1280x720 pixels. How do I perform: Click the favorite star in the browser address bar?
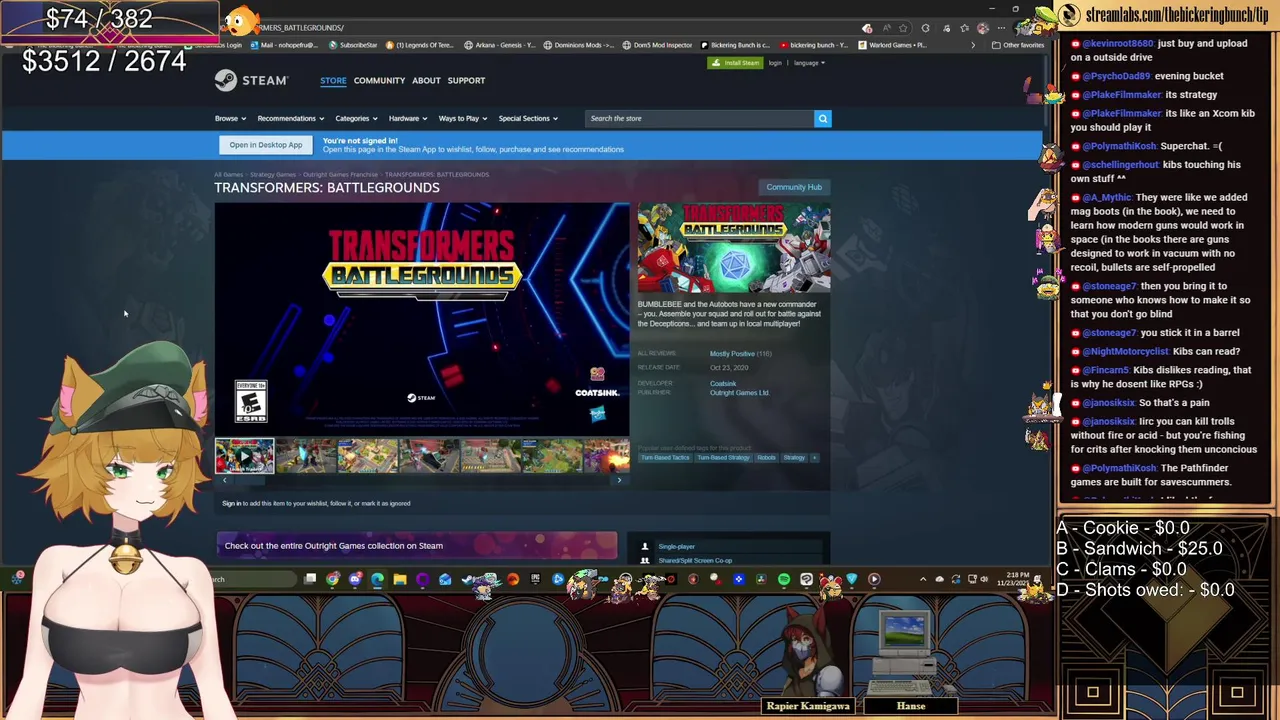903,28
